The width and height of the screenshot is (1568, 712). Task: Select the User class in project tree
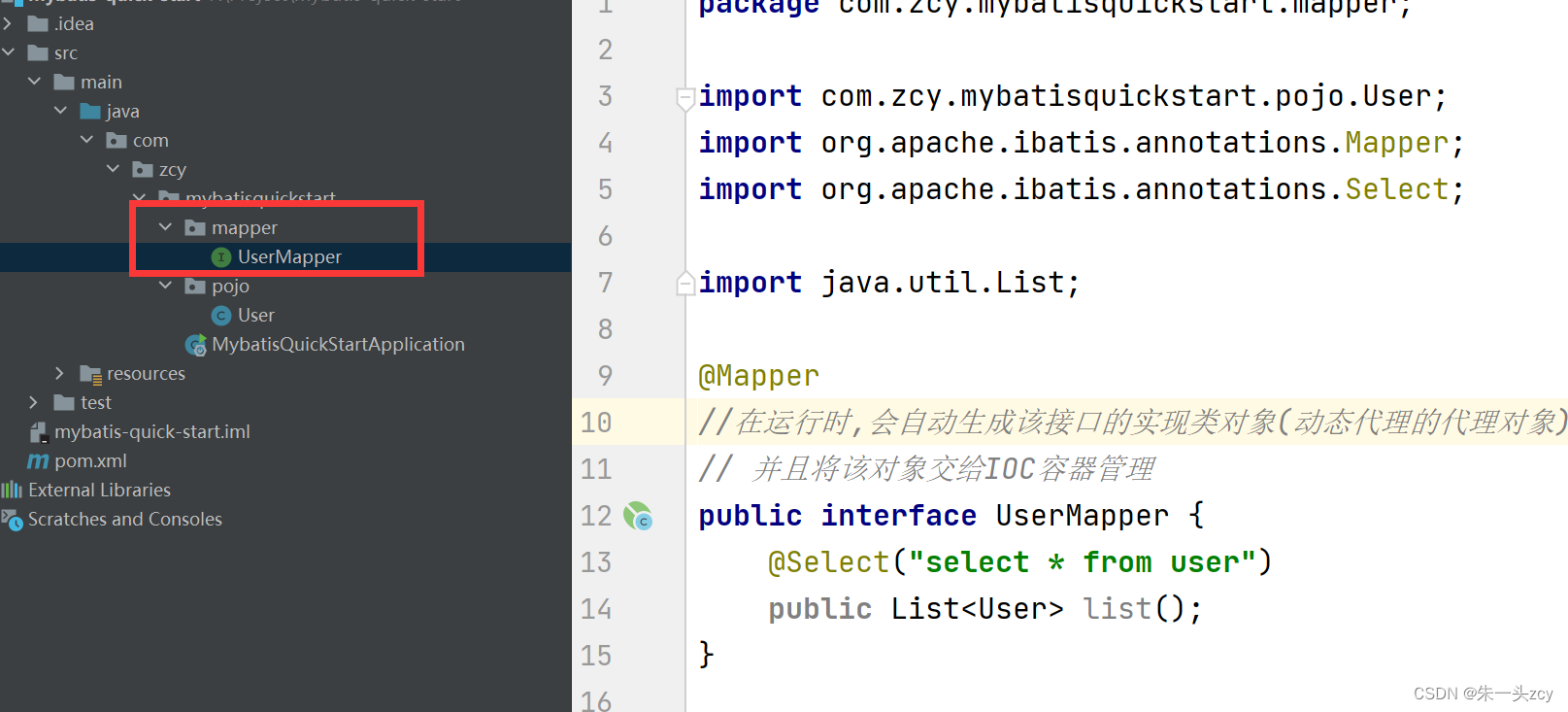[256, 315]
